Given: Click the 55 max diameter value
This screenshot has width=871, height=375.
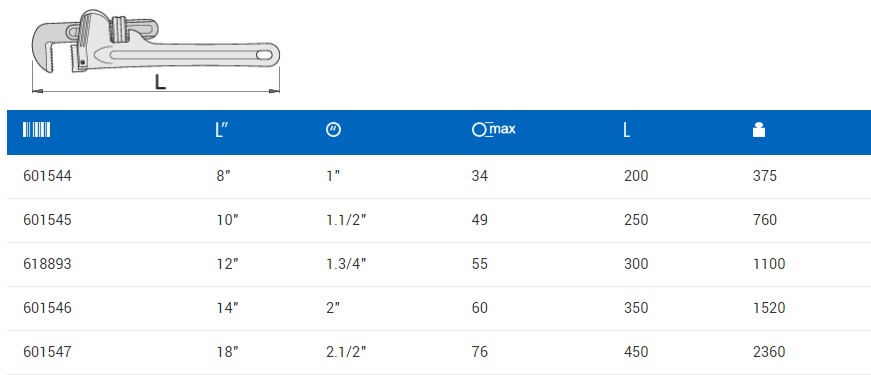Looking at the screenshot, I should (479, 264).
